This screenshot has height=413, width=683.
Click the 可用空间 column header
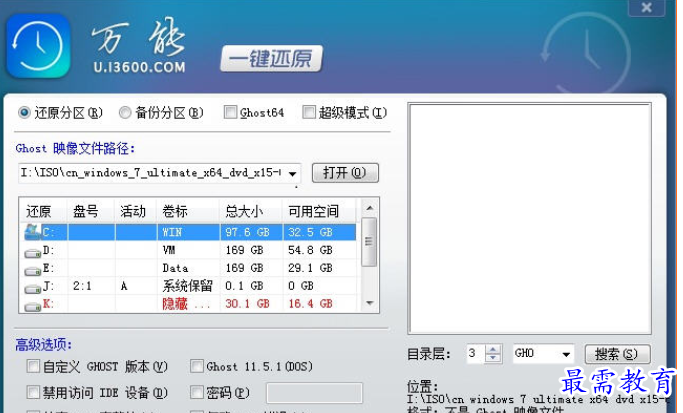[319, 212]
